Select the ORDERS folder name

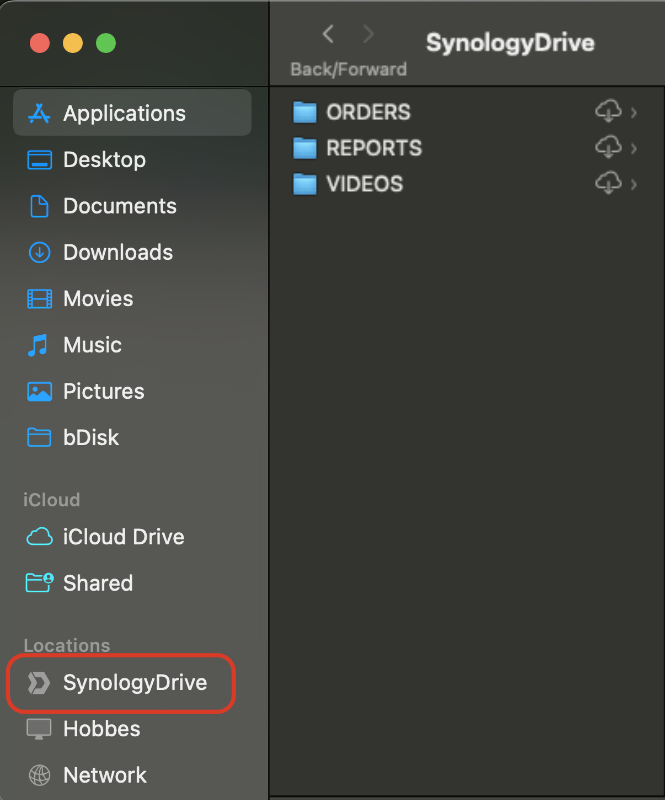click(x=368, y=112)
